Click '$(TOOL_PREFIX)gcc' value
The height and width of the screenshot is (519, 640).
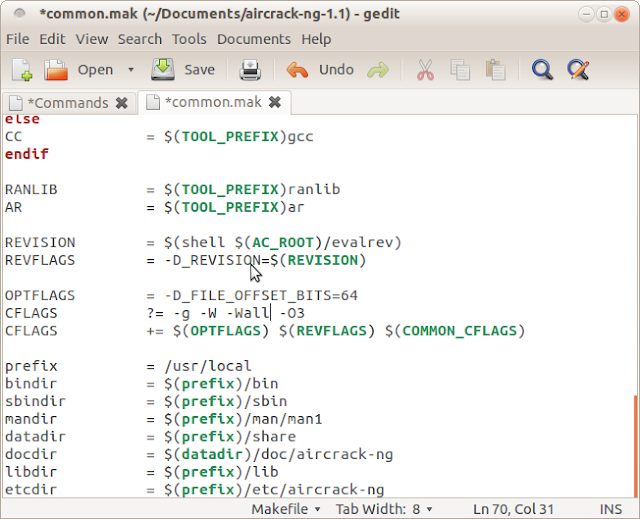click(239, 137)
